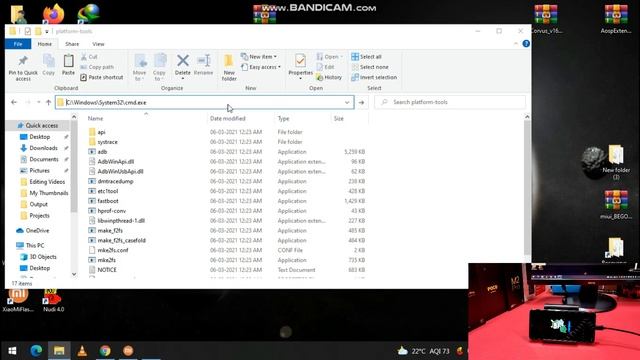Viewport: 640px width, 360px height.
Task: Open Pictures in navigation pane
Action: click(39, 171)
